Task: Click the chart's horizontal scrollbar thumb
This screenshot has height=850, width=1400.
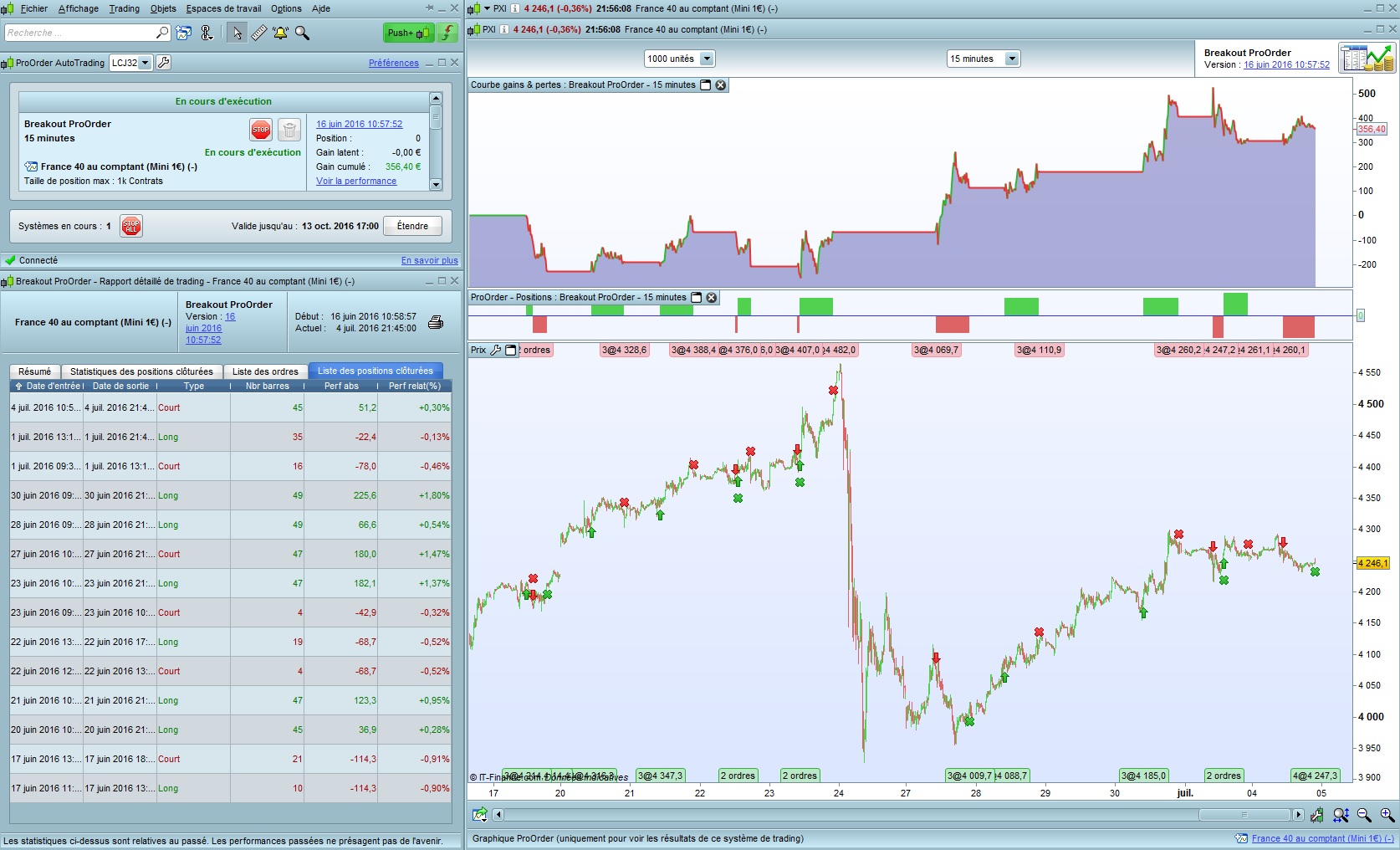Action: pyautogui.click(x=1244, y=815)
